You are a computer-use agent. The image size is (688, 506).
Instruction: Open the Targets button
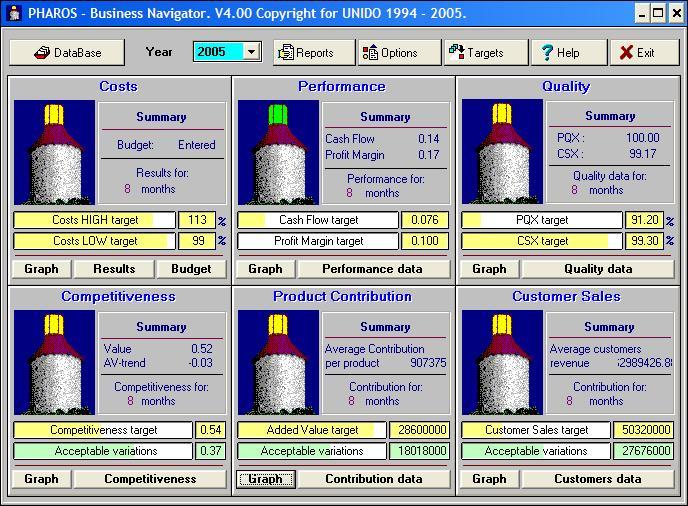(486, 53)
